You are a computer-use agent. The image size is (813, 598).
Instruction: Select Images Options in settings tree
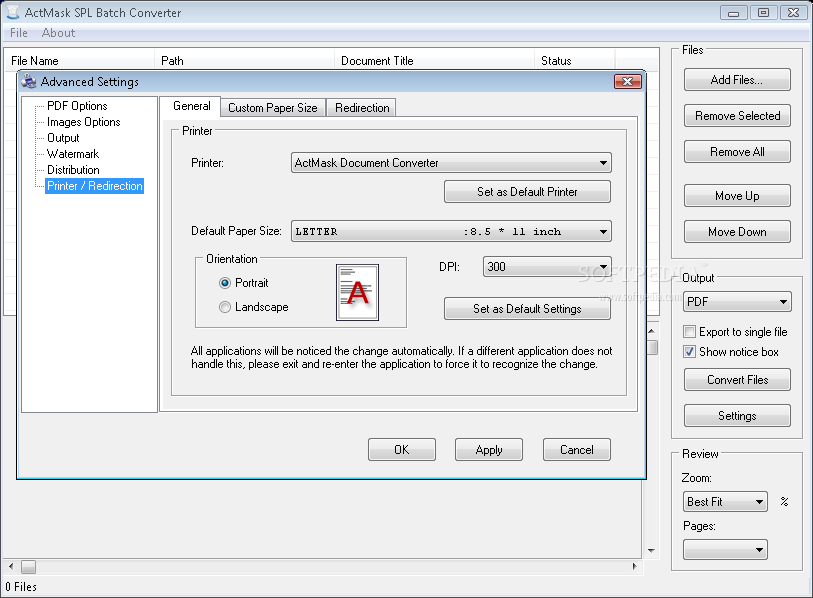[x=83, y=122]
